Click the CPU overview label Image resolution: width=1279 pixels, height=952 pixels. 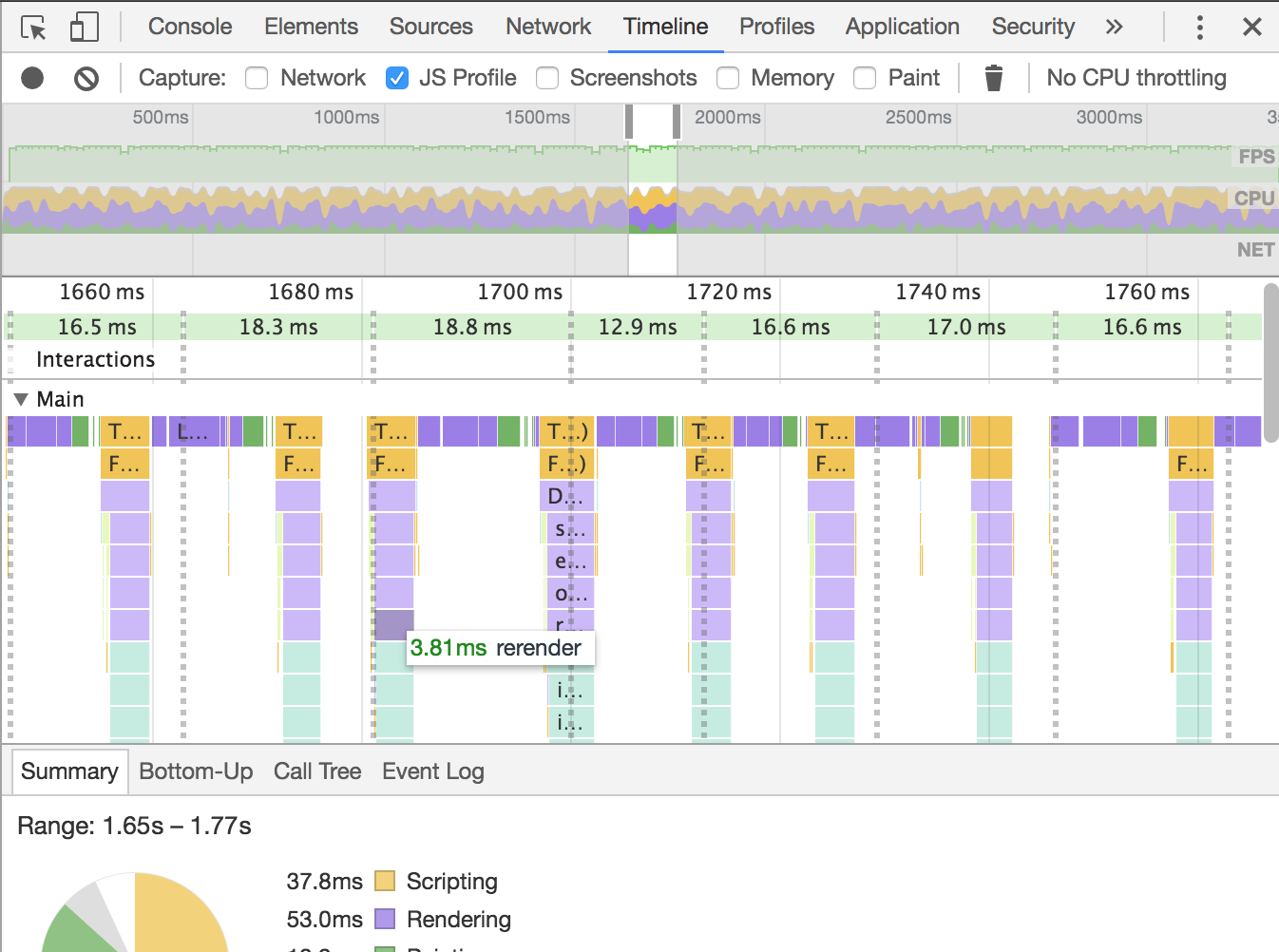click(1254, 199)
